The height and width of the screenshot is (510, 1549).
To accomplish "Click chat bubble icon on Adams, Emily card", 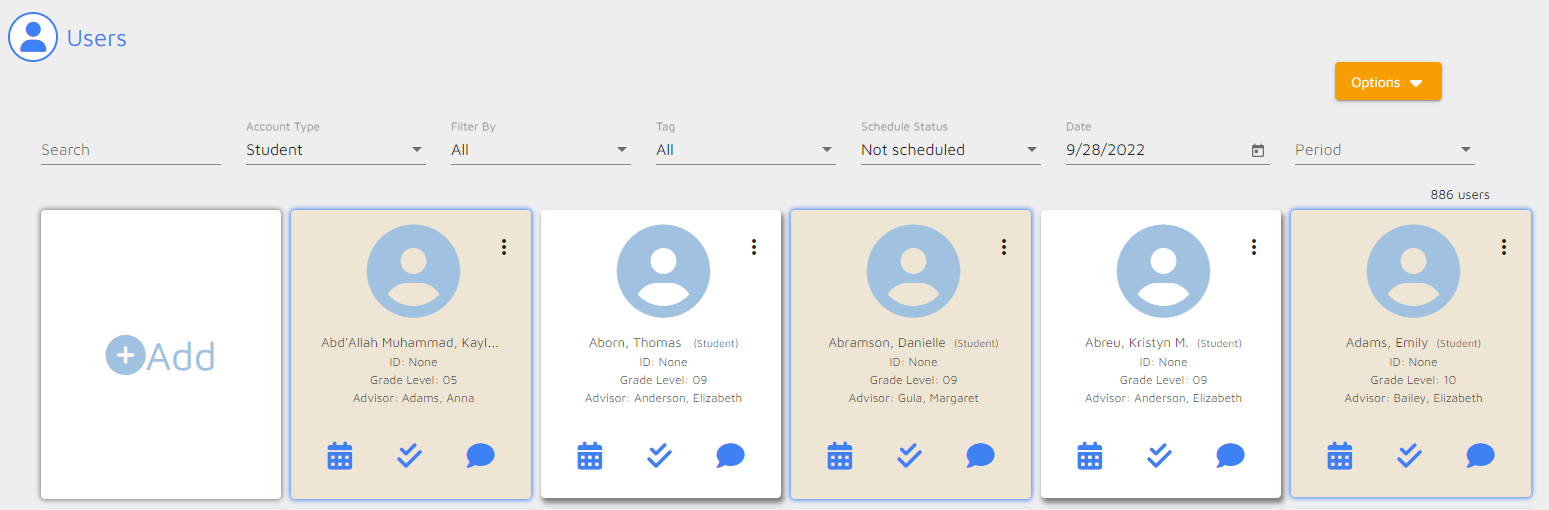I will [1480, 456].
